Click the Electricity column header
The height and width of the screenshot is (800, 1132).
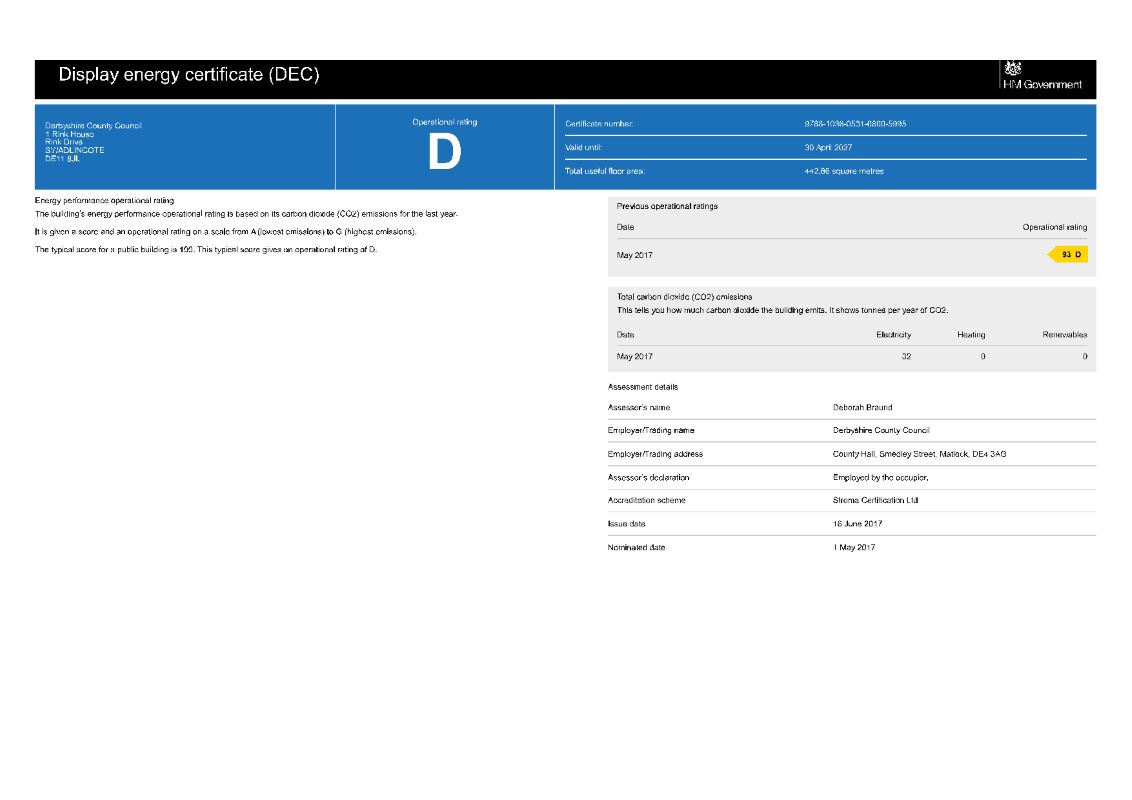(893, 335)
